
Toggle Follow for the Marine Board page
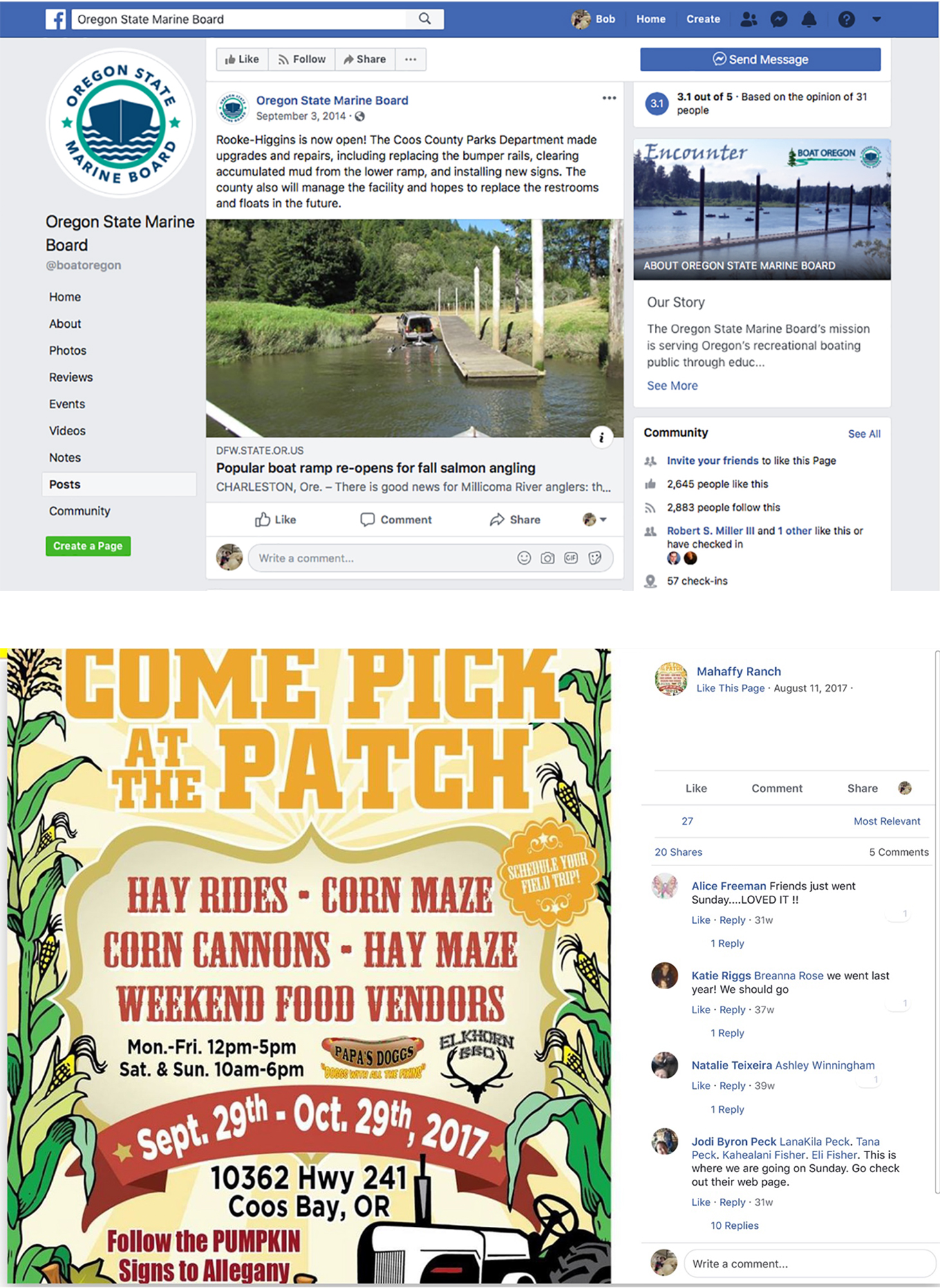pos(301,59)
